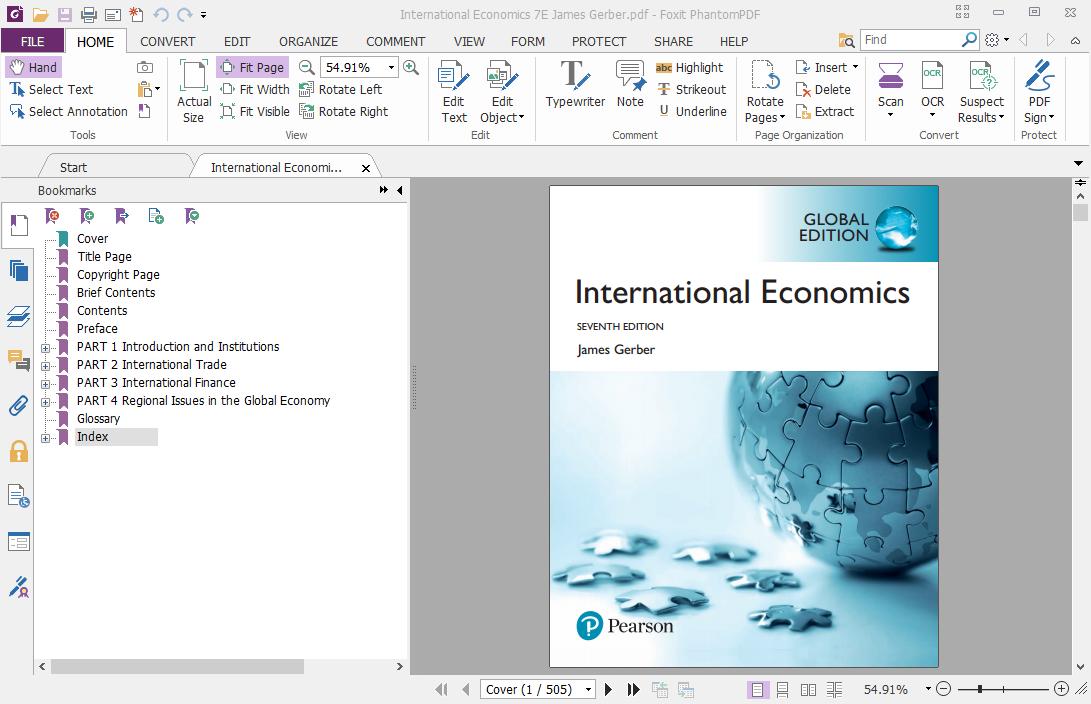Enable the Hand tool
1091x704 pixels.
click(33, 67)
